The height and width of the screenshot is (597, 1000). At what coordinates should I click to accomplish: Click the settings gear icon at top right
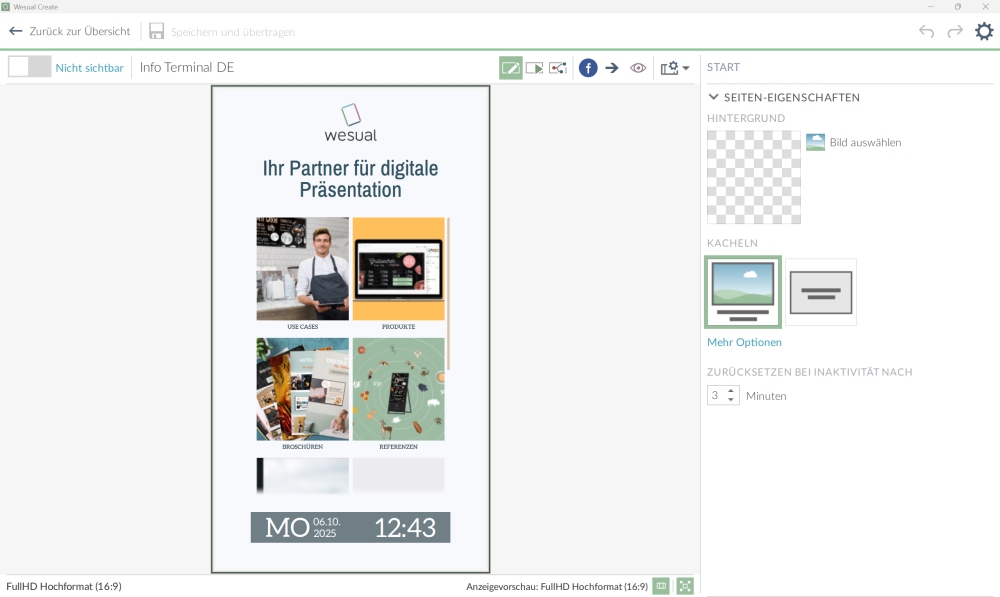point(984,31)
